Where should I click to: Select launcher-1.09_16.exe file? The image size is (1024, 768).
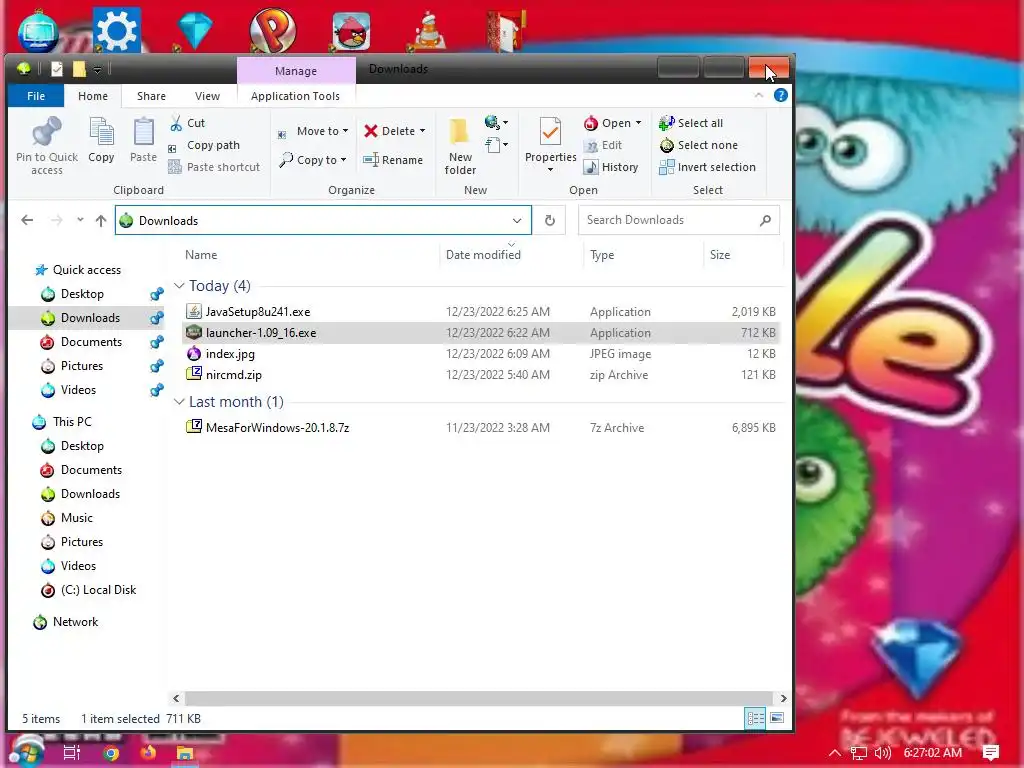coord(261,333)
